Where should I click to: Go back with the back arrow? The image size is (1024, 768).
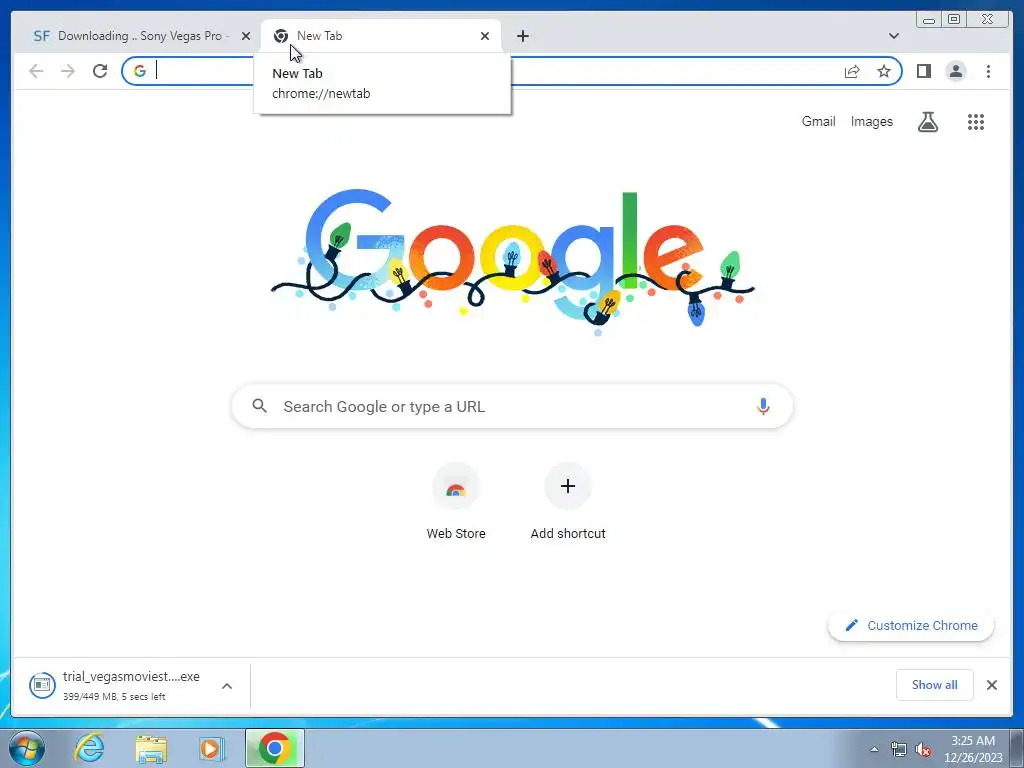[x=36, y=71]
